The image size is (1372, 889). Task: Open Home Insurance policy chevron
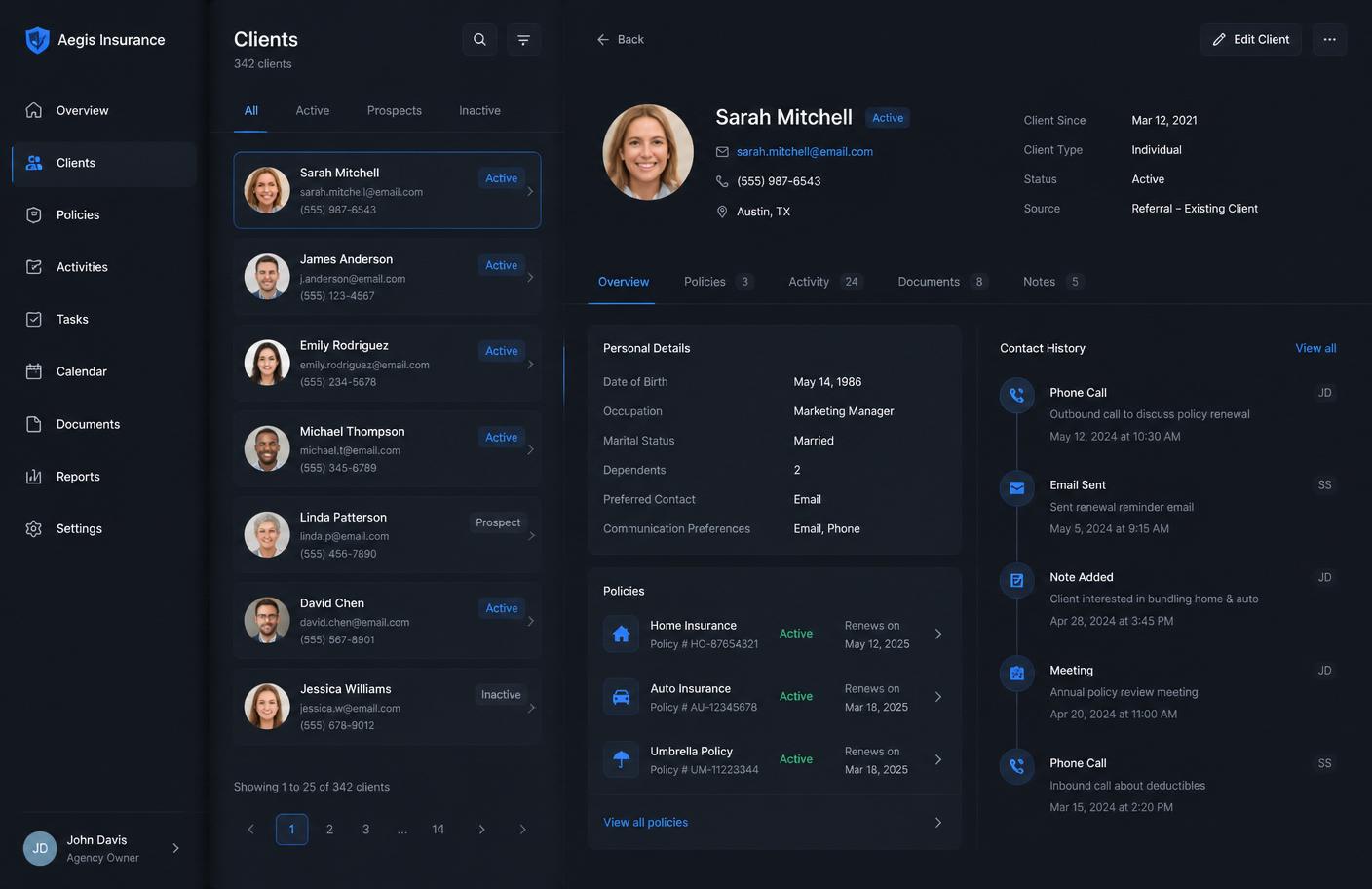coord(938,635)
